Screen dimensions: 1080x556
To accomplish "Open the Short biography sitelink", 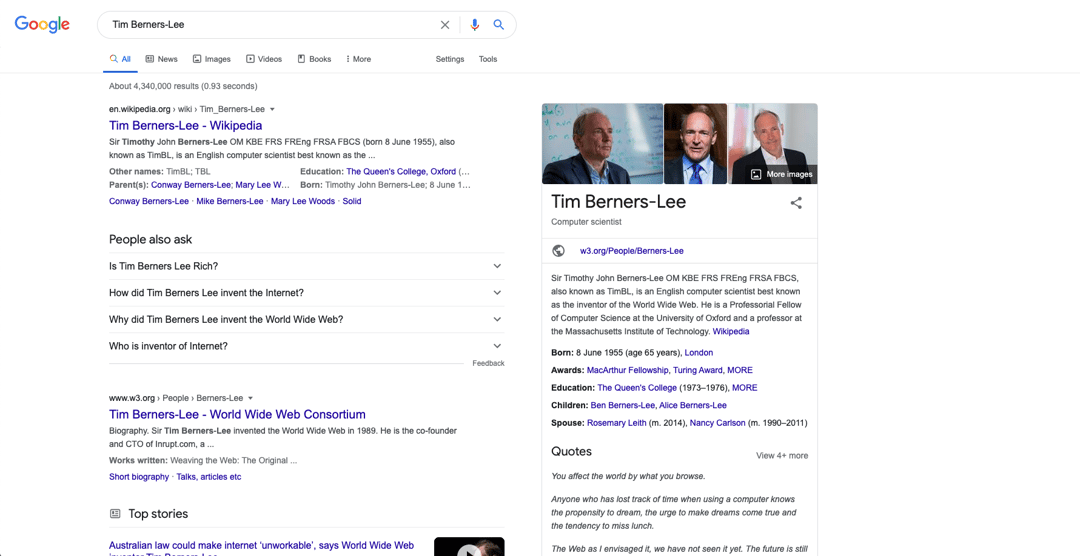I will click(138, 477).
